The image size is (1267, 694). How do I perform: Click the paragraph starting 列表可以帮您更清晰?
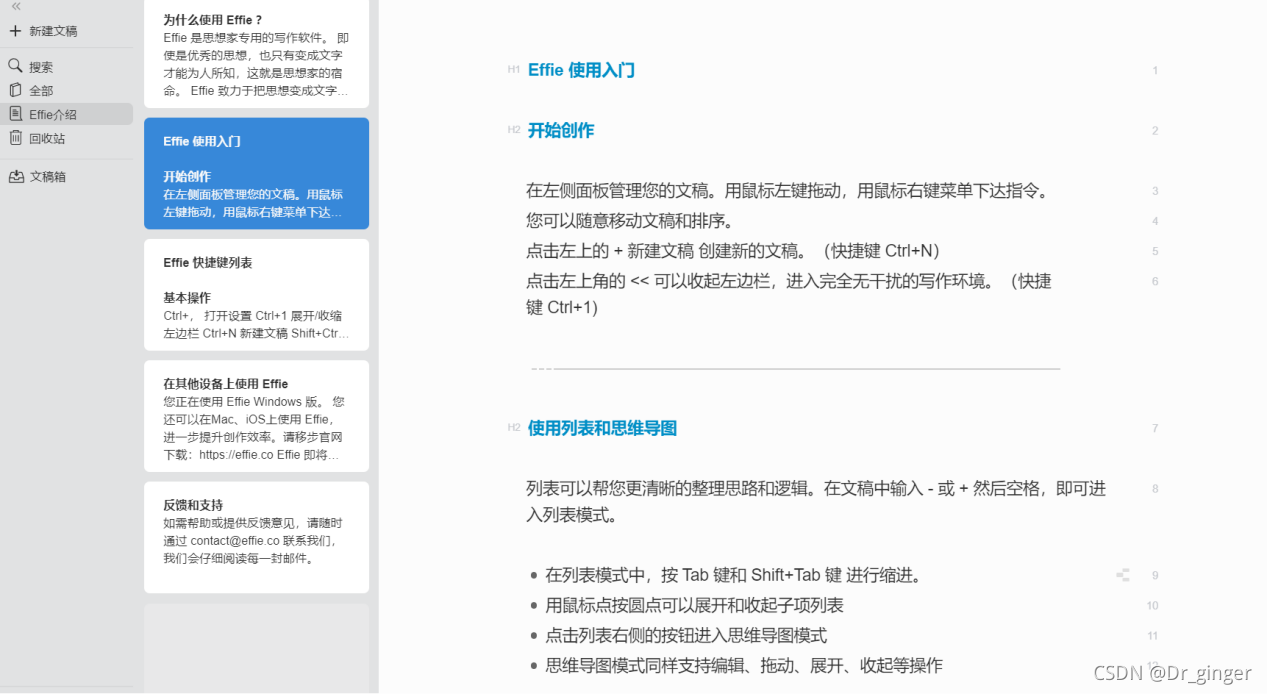pos(816,502)
